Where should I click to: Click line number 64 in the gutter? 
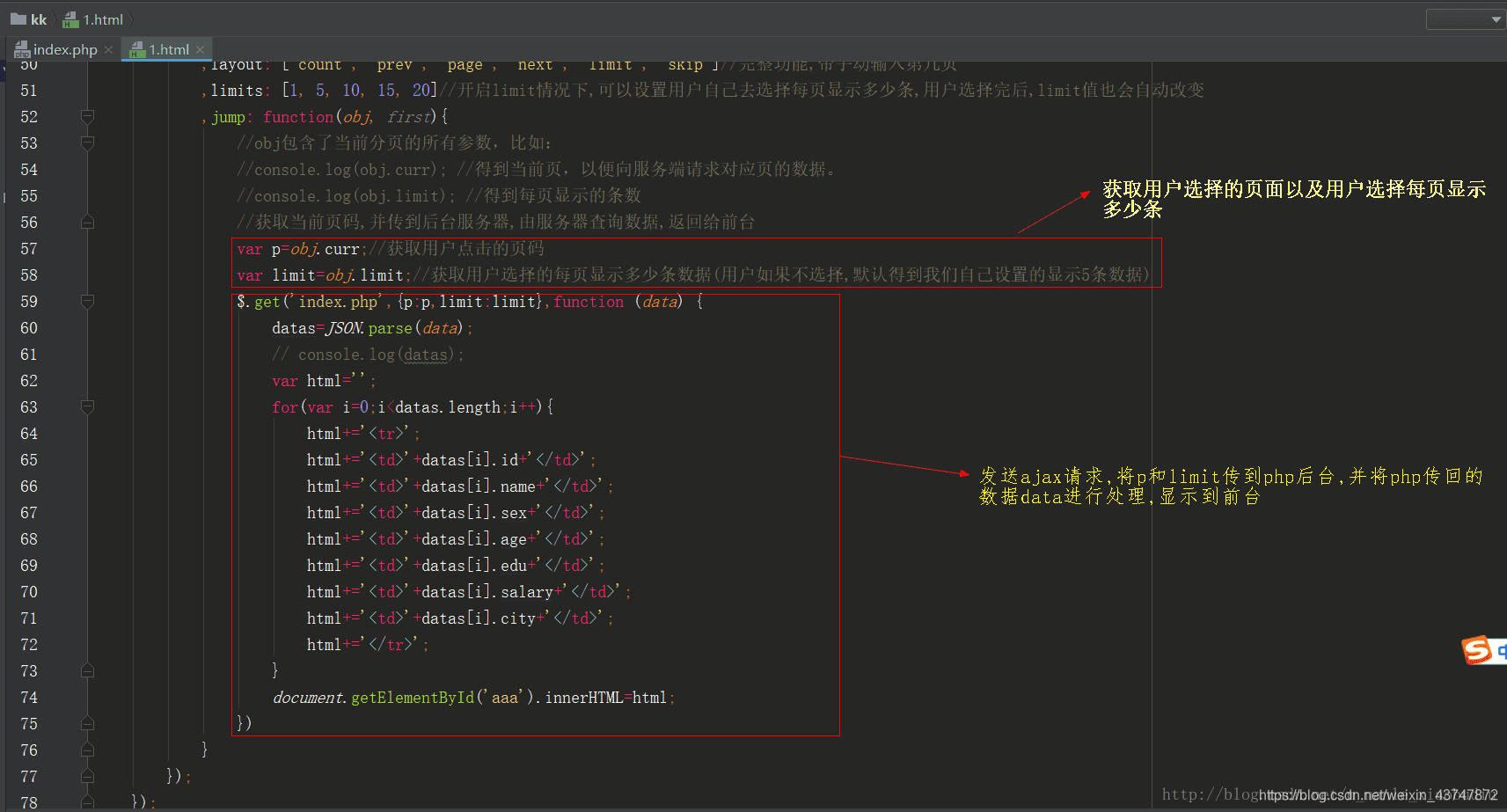click(29, 434)
